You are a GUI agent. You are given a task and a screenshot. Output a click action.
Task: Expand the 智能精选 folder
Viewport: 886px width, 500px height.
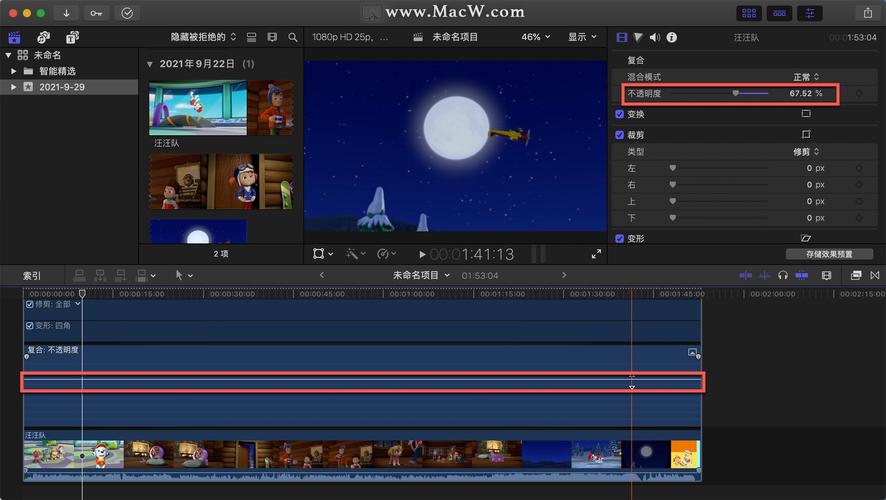[x=14, y=71]
